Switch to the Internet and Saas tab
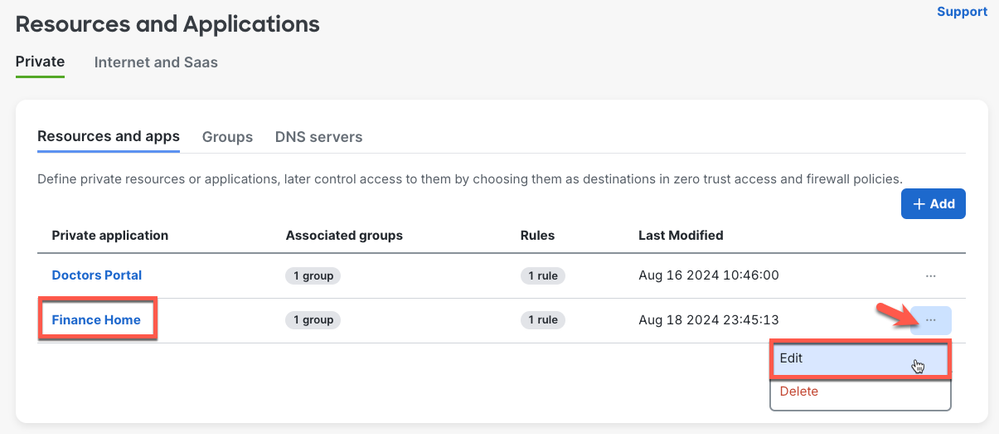This screenshot has height=434, width=999. click(x=156, y=62)
